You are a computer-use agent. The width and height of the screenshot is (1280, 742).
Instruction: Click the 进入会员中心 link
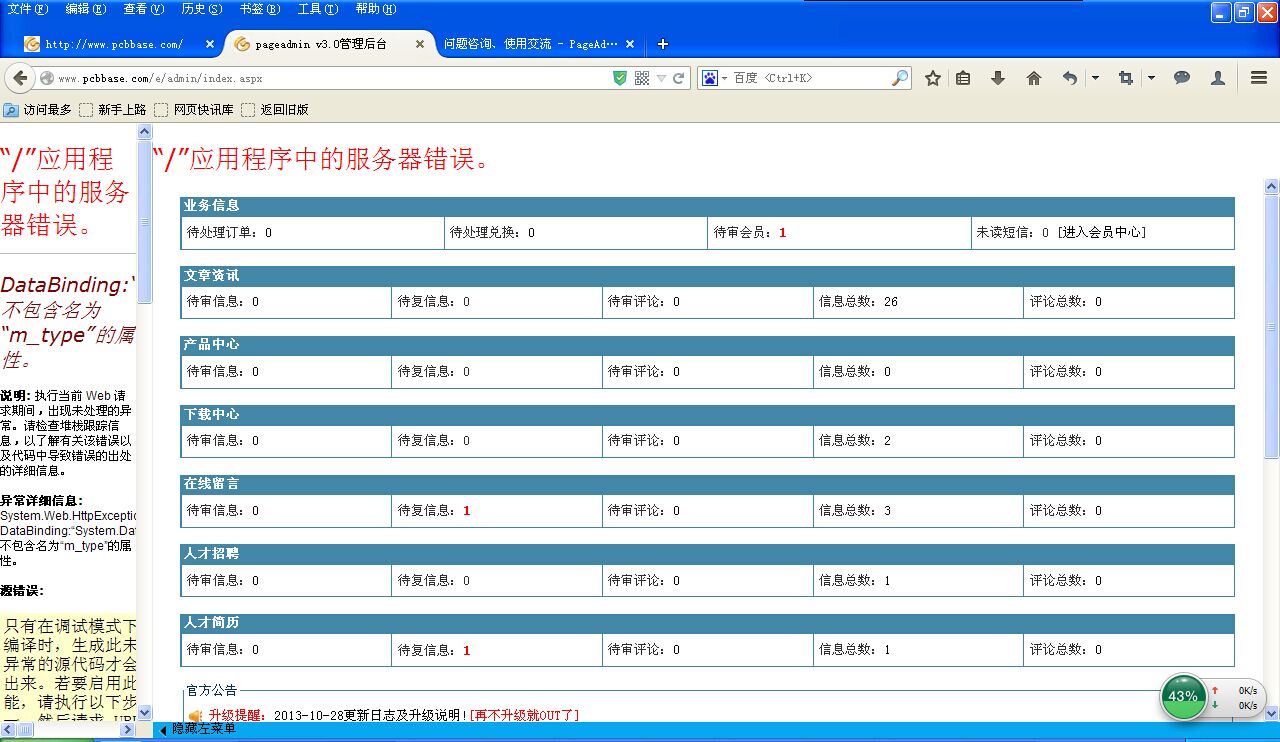click(1102, 232)
